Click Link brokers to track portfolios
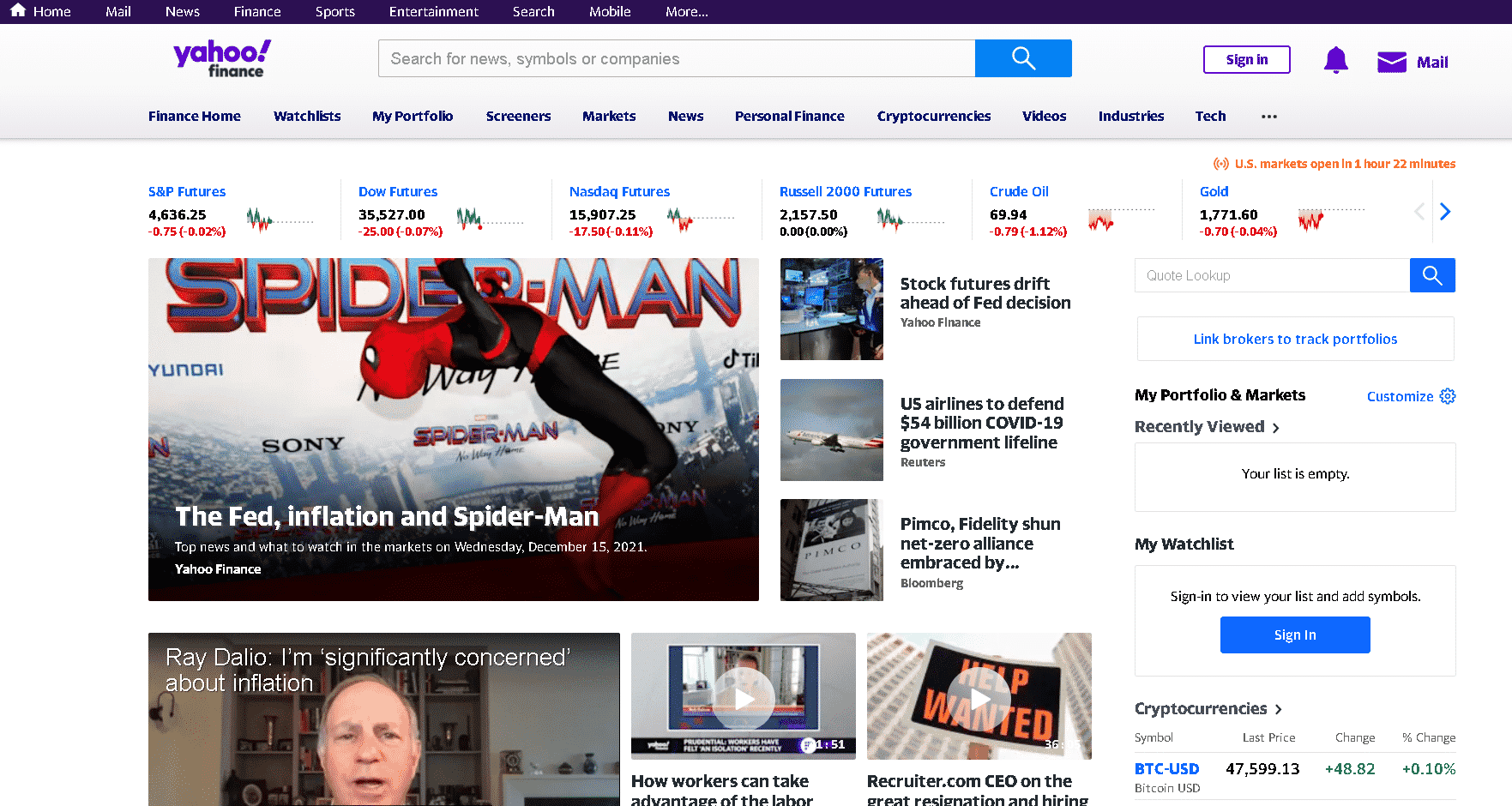 click(x=1295, y=340)
